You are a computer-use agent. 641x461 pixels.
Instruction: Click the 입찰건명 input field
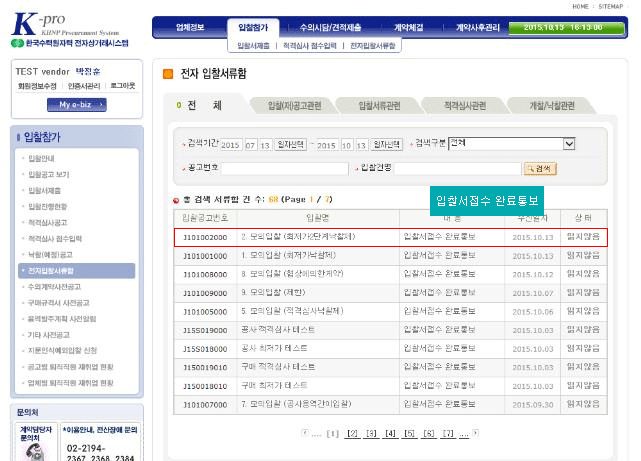point(456,169)
